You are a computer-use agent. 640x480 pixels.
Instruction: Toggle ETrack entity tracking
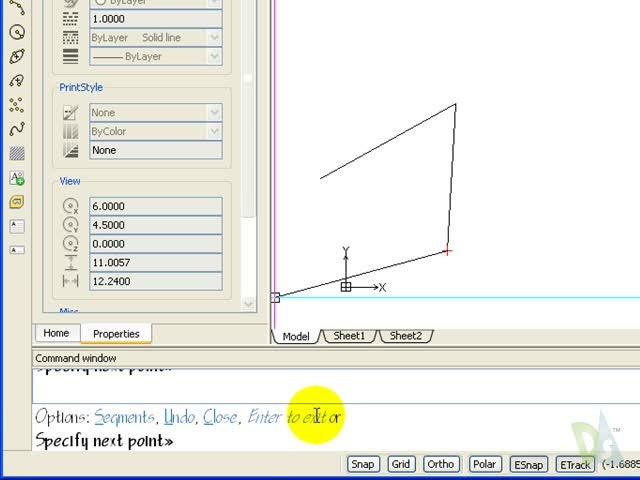tap(575, 465)
